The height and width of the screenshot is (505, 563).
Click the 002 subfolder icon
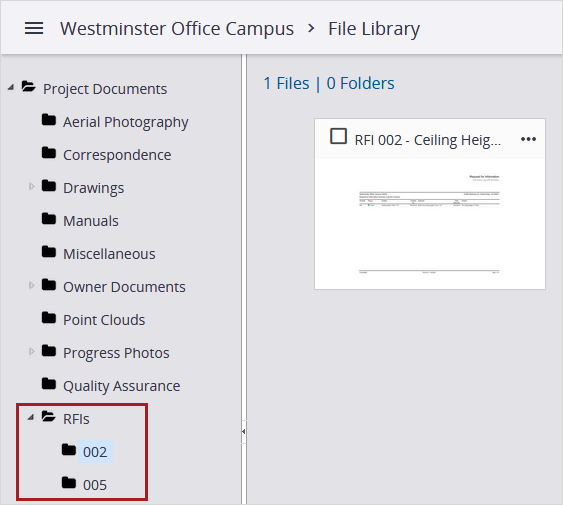pos(69,450)
